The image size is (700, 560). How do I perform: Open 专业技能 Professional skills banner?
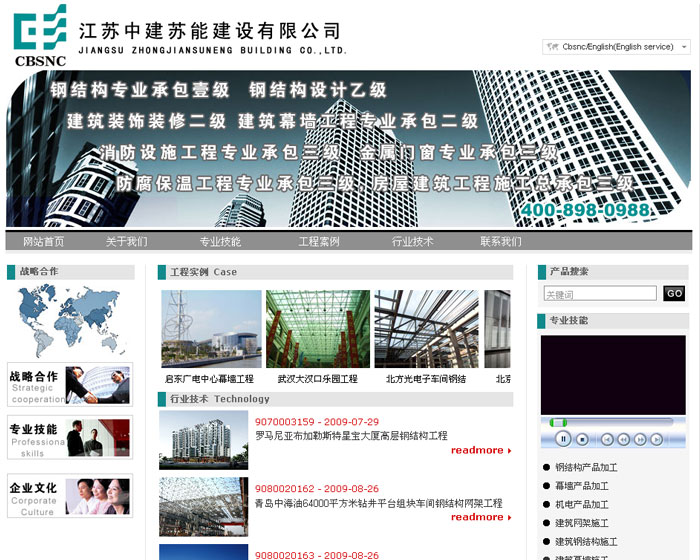point(70,437)
